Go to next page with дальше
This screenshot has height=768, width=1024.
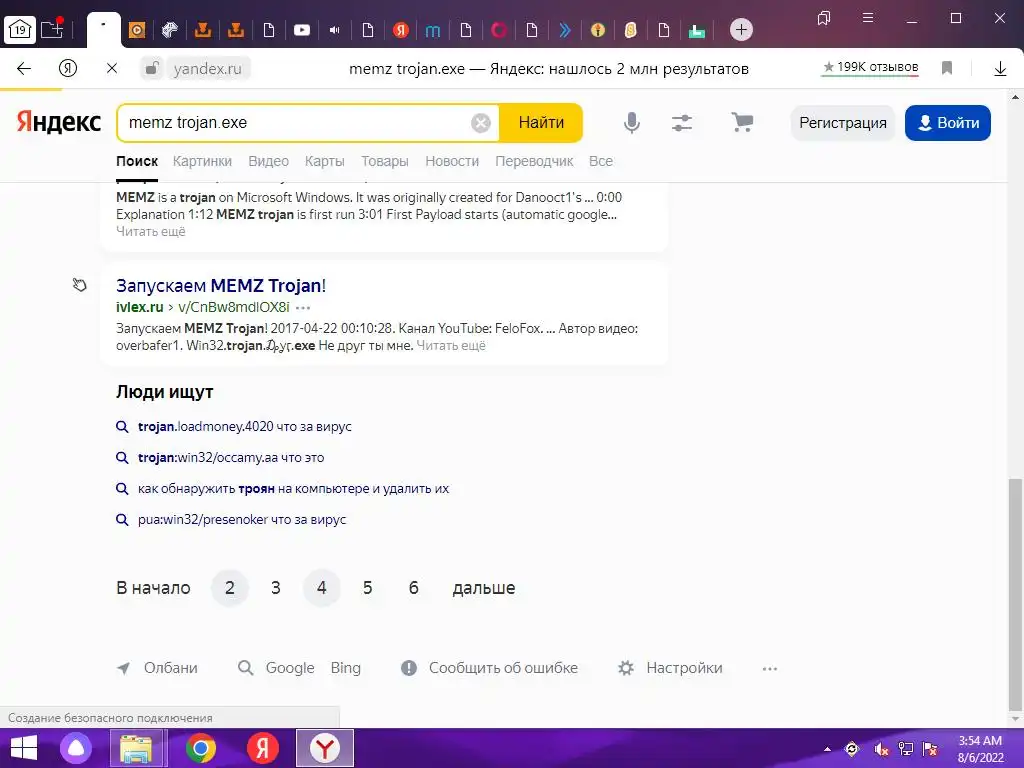[484, 588]
